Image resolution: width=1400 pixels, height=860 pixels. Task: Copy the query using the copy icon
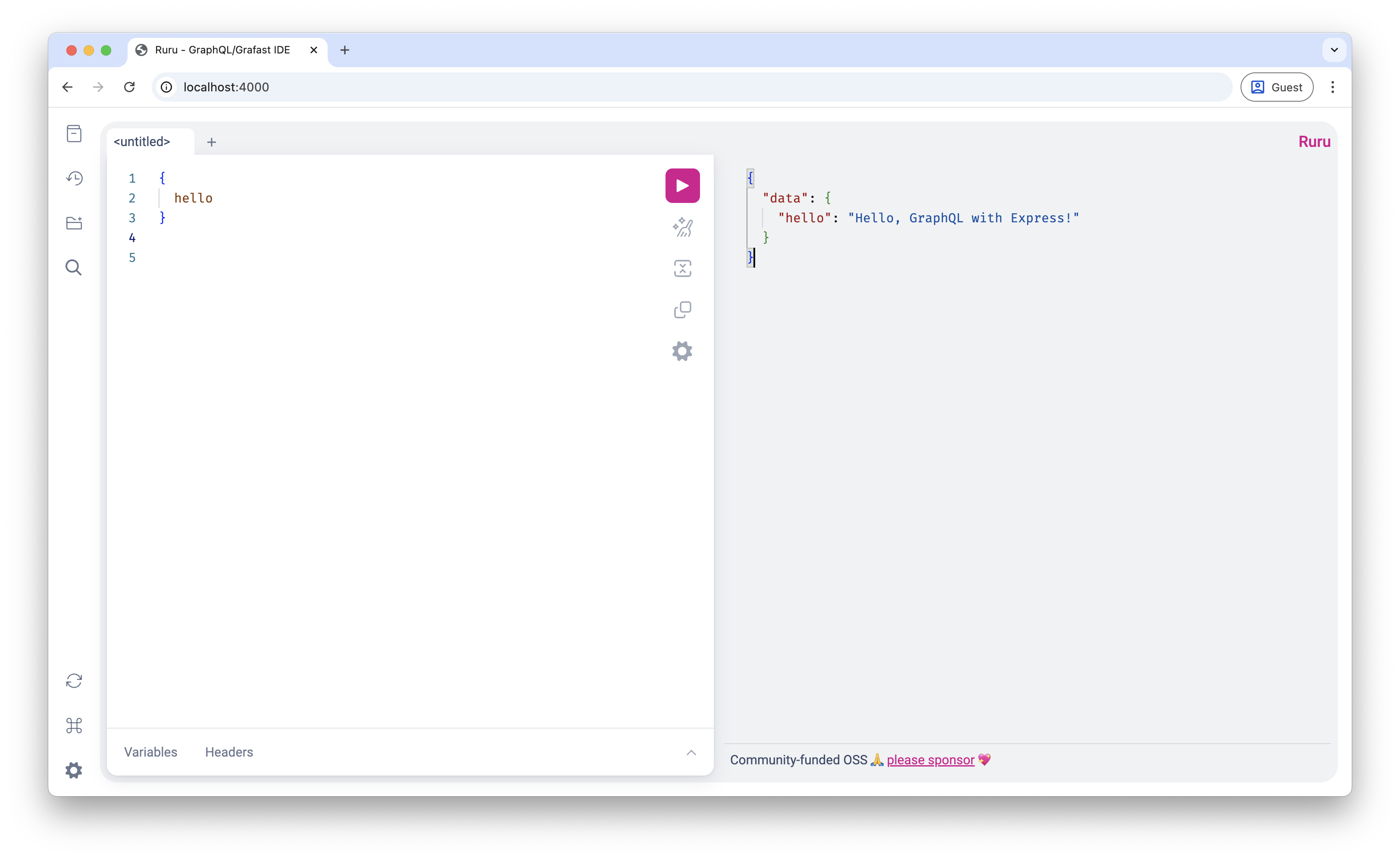coord(682,310)
